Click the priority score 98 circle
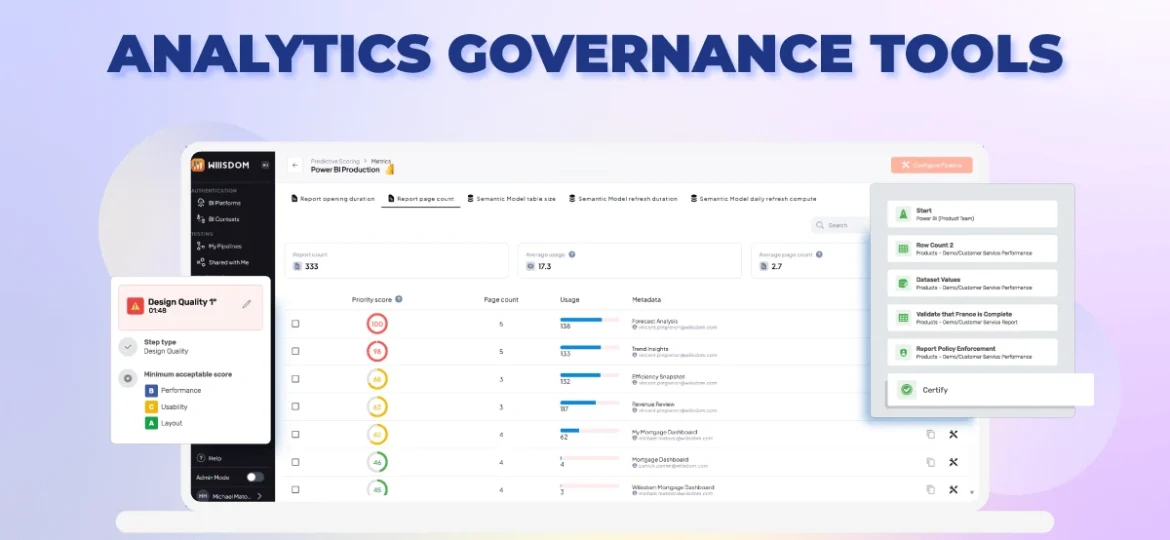 377,351
